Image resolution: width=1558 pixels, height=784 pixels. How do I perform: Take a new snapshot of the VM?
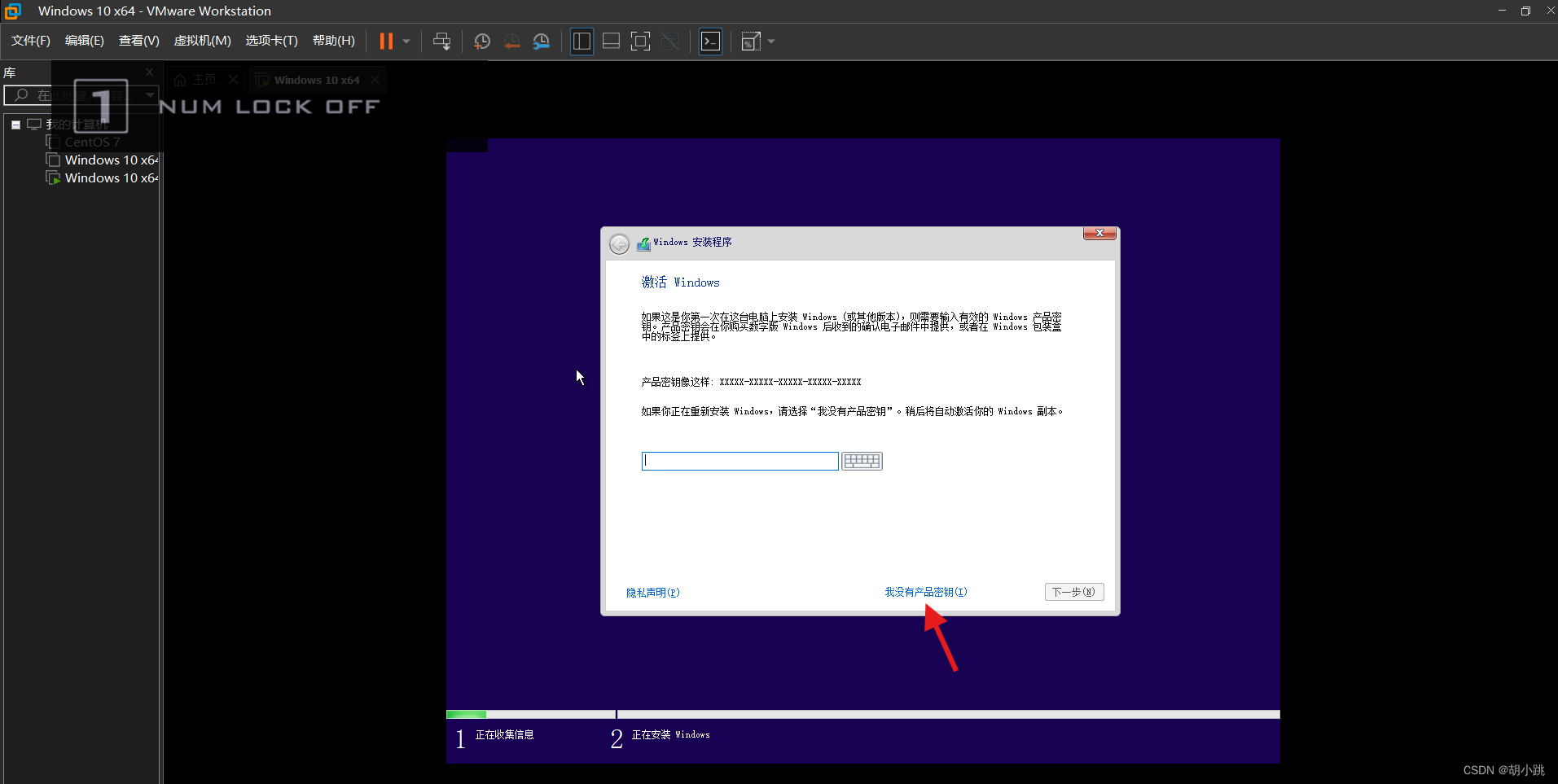481,41
